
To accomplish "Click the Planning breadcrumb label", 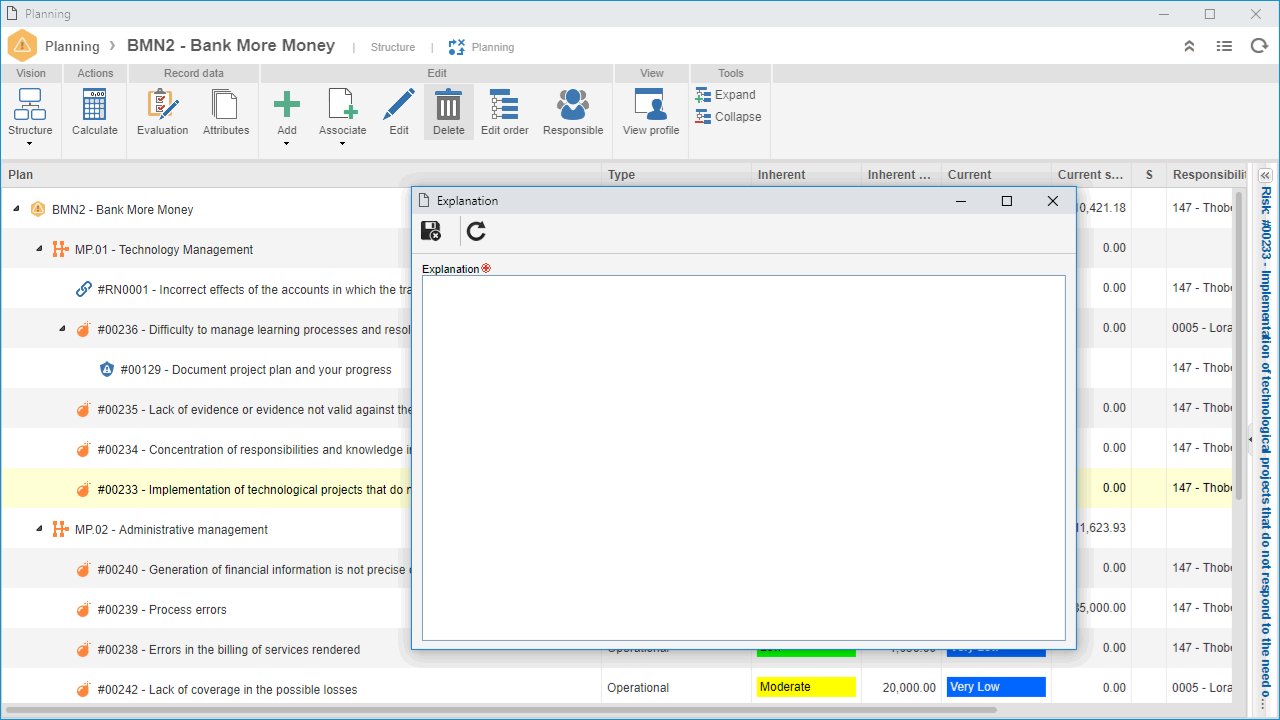I will pyautogui.click(x=493, y=47).
